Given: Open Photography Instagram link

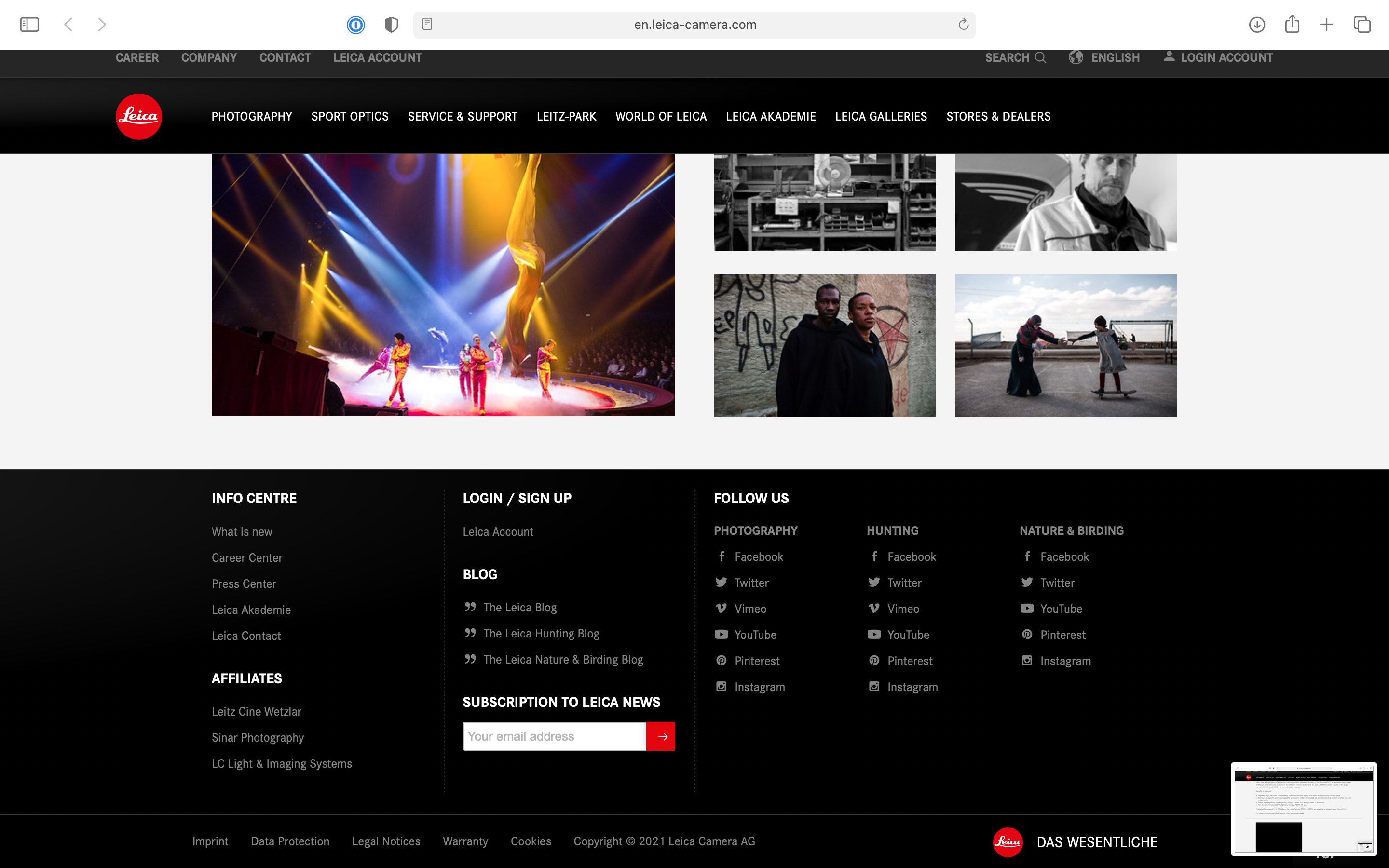Looking at the screenshot, I should pos(750,687).
